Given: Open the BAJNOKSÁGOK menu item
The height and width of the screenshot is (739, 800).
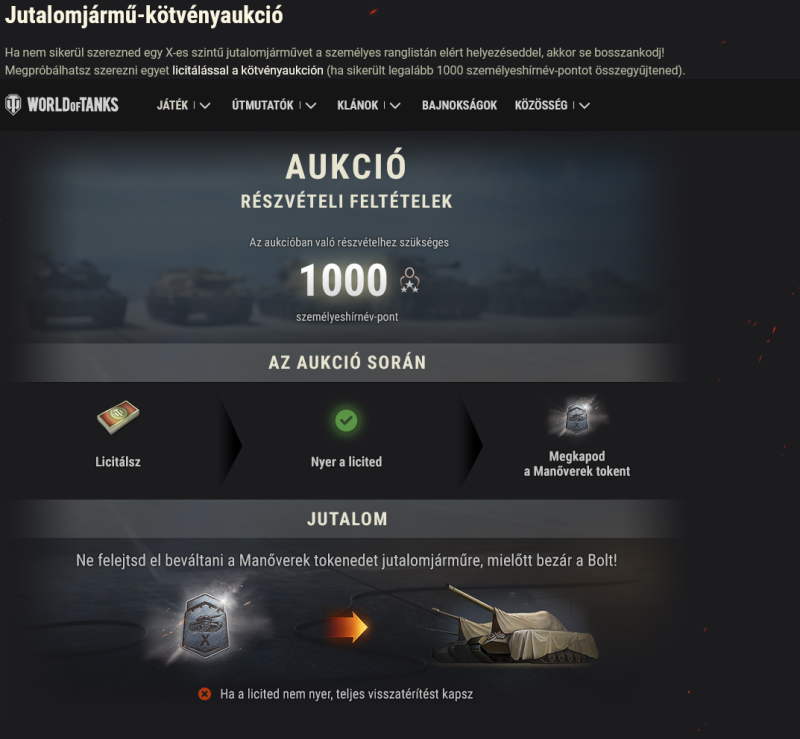Looking at the screenshot, I should tap(459, 105).
